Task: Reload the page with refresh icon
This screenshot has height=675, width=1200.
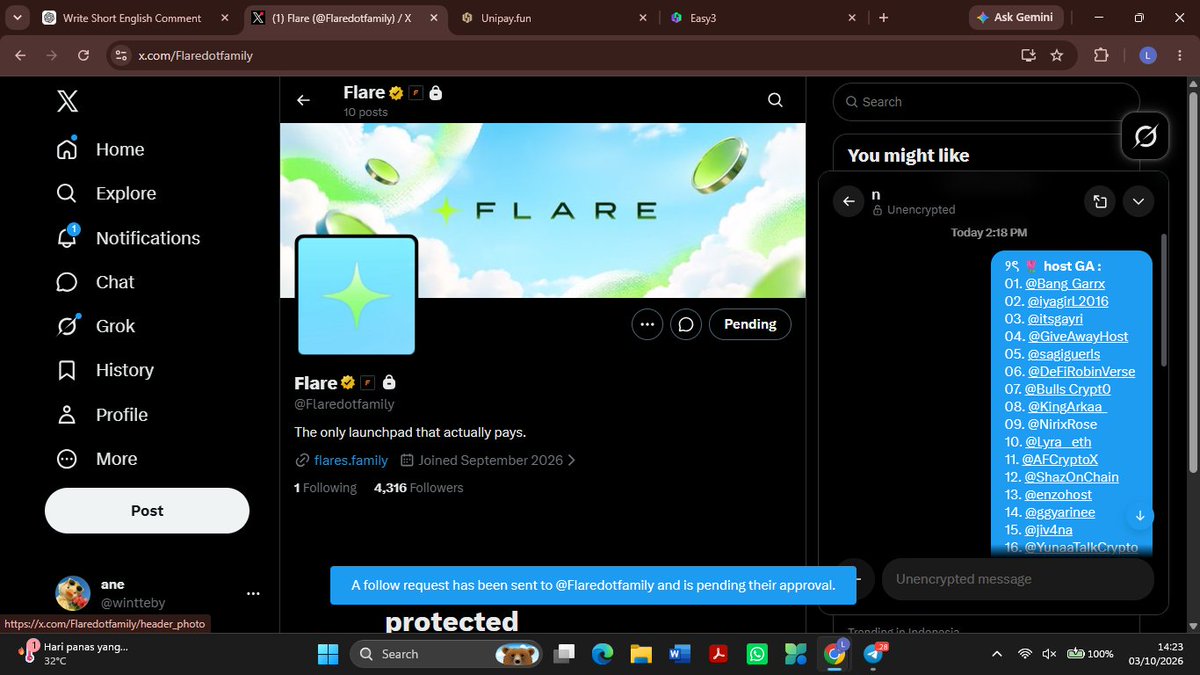Action: [86, 56]
